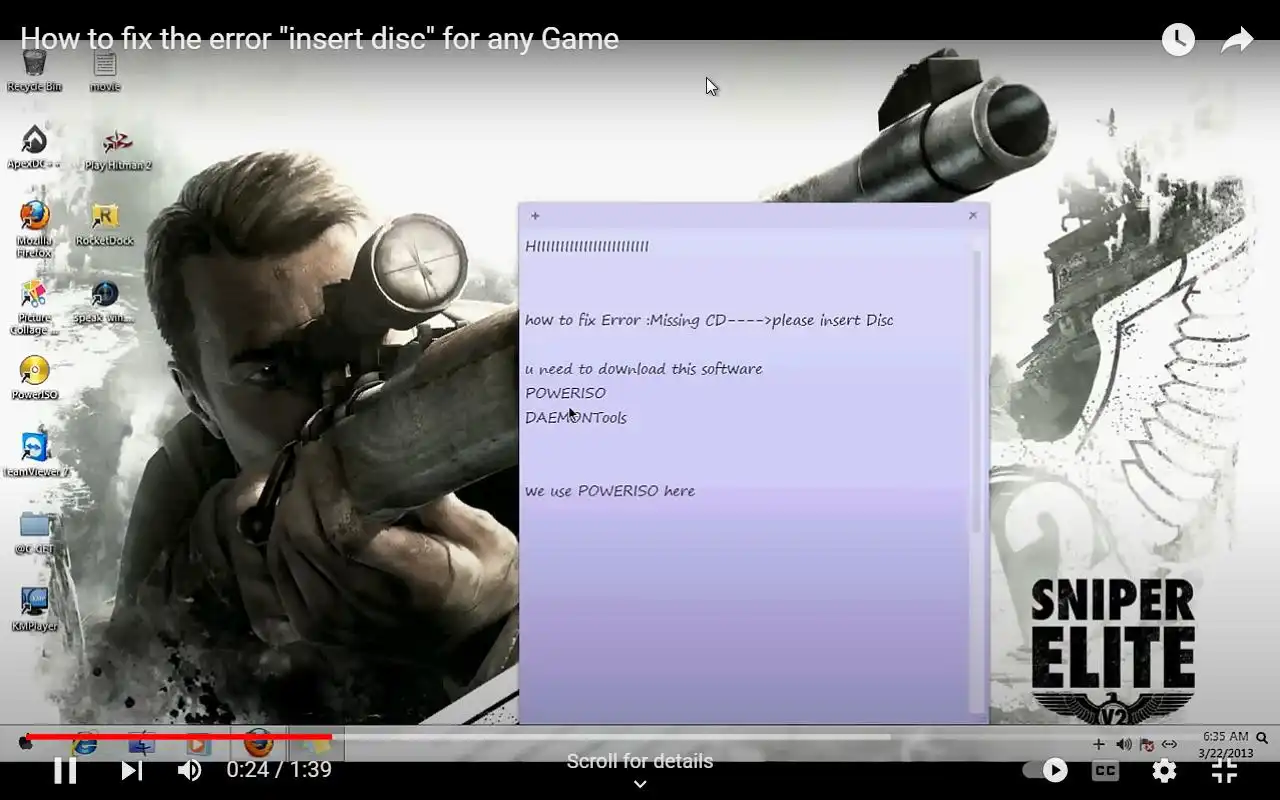
Task: Open the Action Center flag icon
Action: [x=1147, y=744]
